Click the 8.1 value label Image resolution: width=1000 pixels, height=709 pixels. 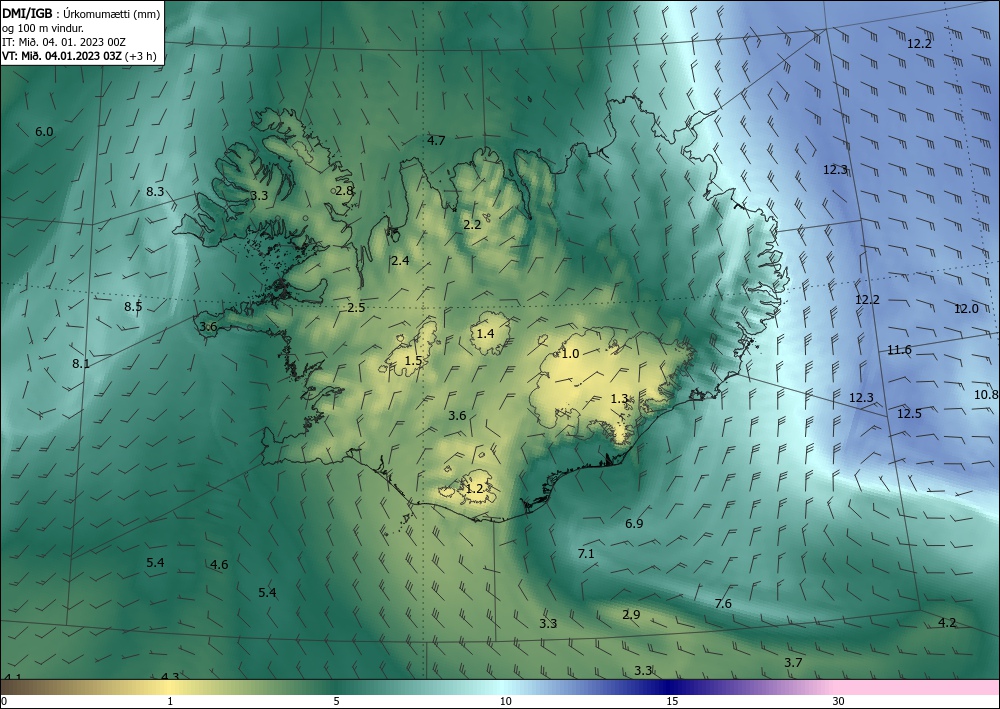tap(81, 364)
